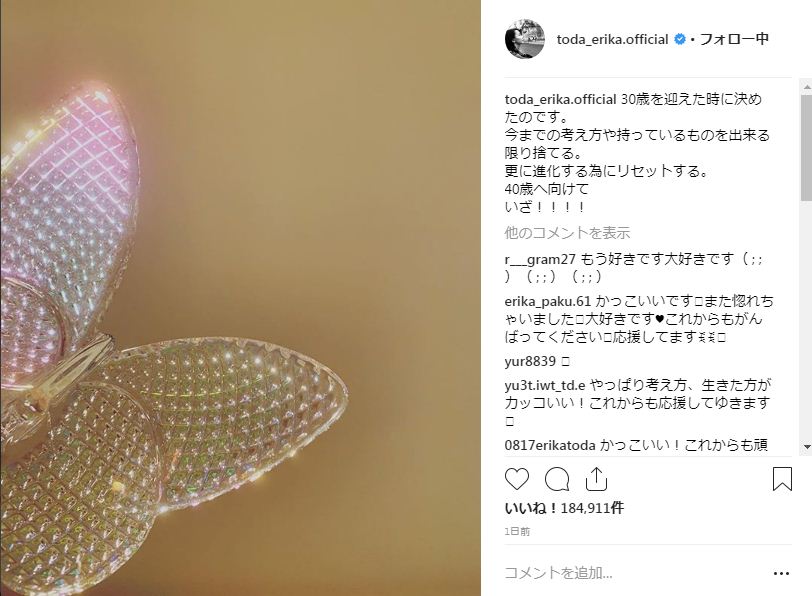Open comment speech bubble icon
812x596 pixels.
(557, 479)
